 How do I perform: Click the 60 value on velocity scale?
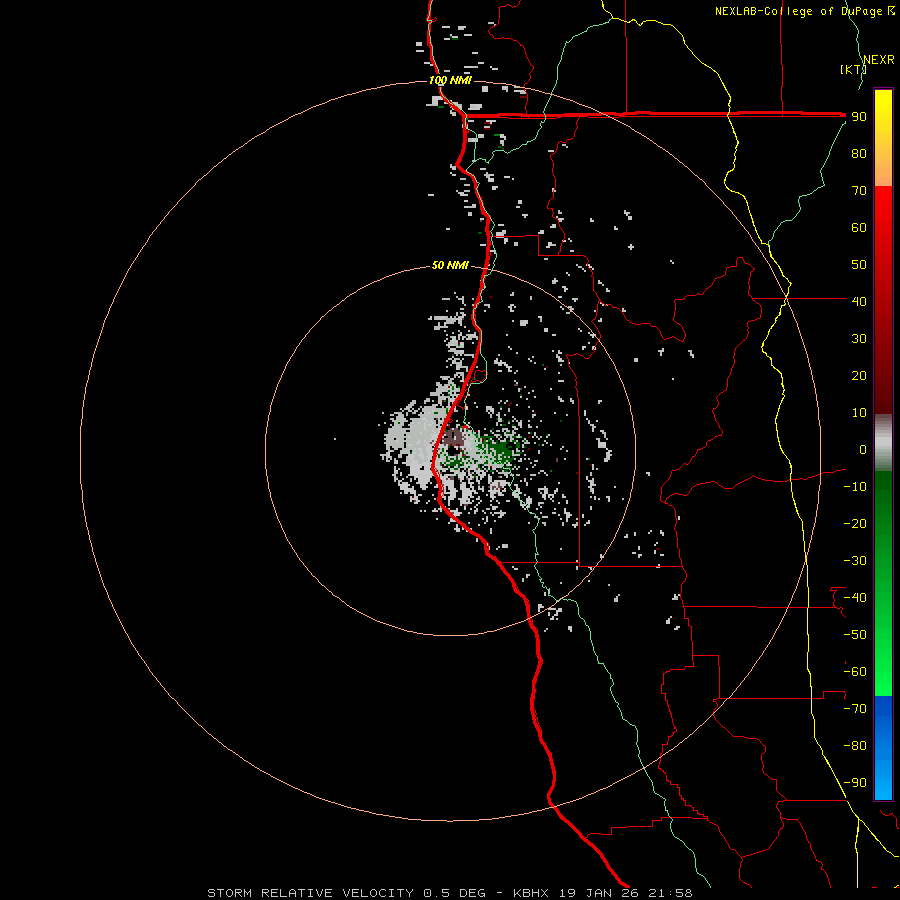[859, 228]
